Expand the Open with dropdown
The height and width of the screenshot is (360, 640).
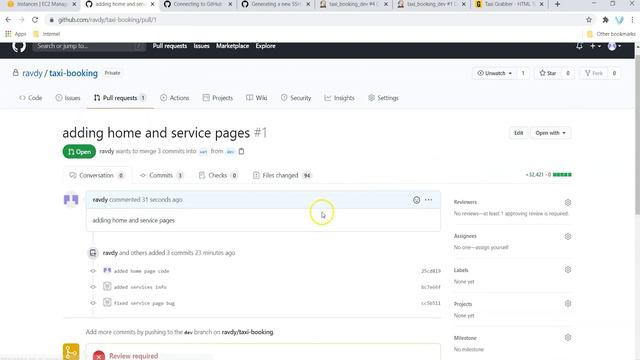[551, 133]
